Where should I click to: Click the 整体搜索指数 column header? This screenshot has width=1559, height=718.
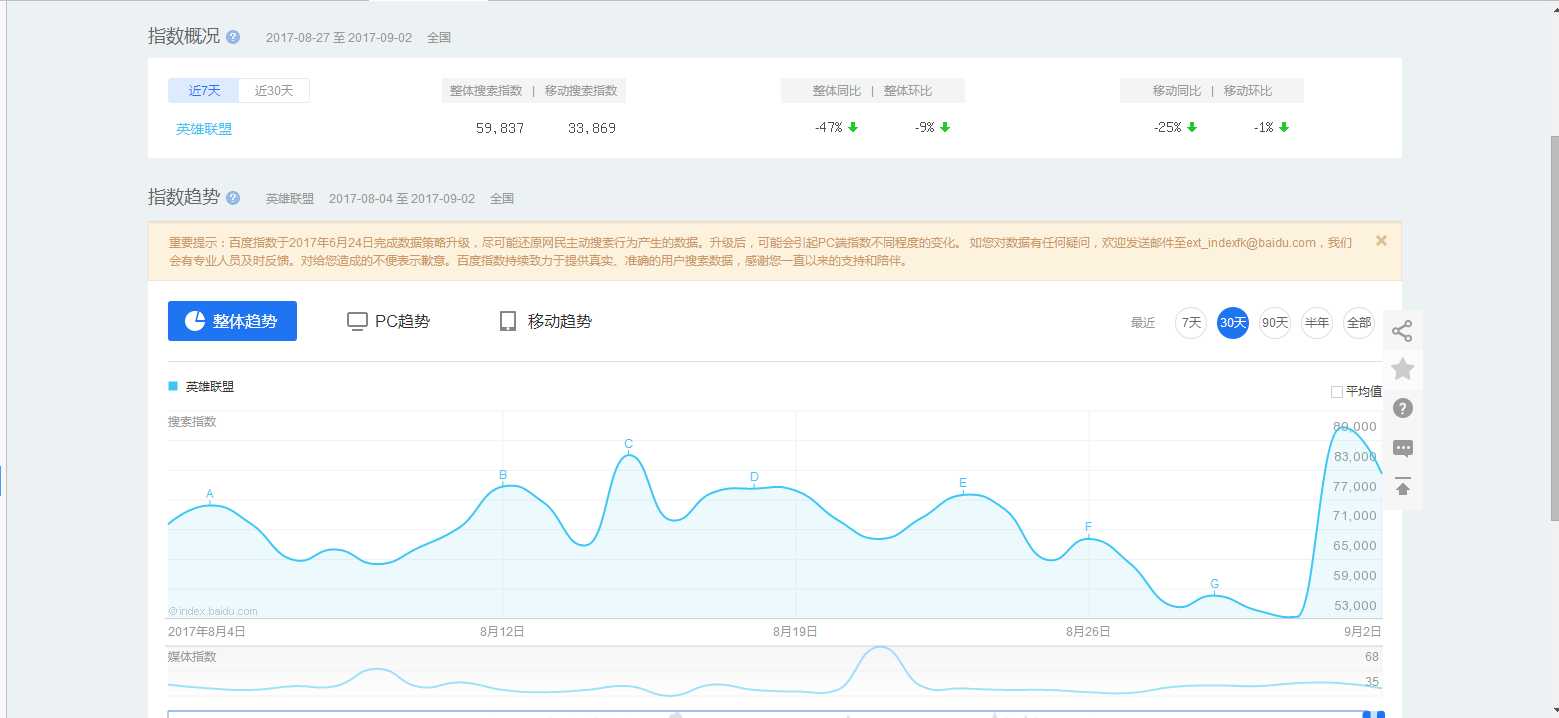click(486, 91)
